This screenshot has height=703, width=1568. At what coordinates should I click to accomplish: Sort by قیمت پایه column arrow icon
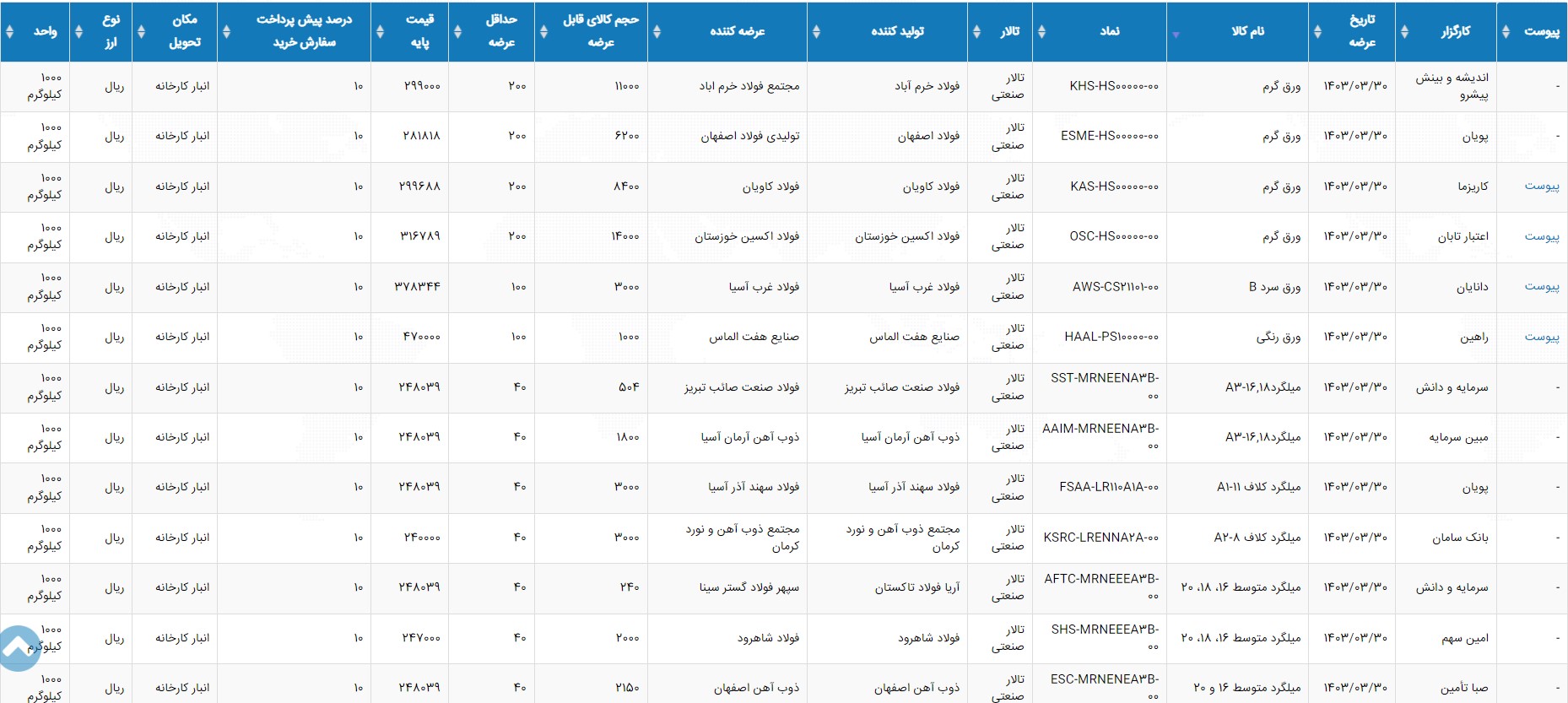coord(380,31)
